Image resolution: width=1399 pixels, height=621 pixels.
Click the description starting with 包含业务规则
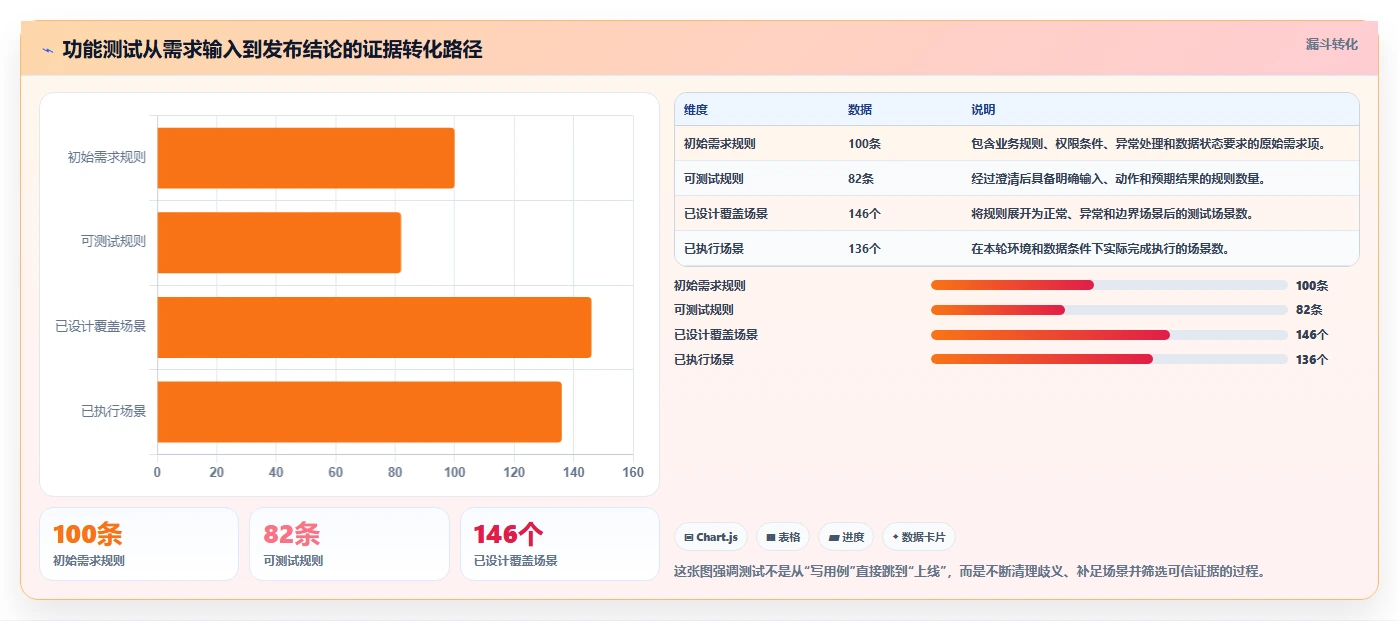(1149, 144)
